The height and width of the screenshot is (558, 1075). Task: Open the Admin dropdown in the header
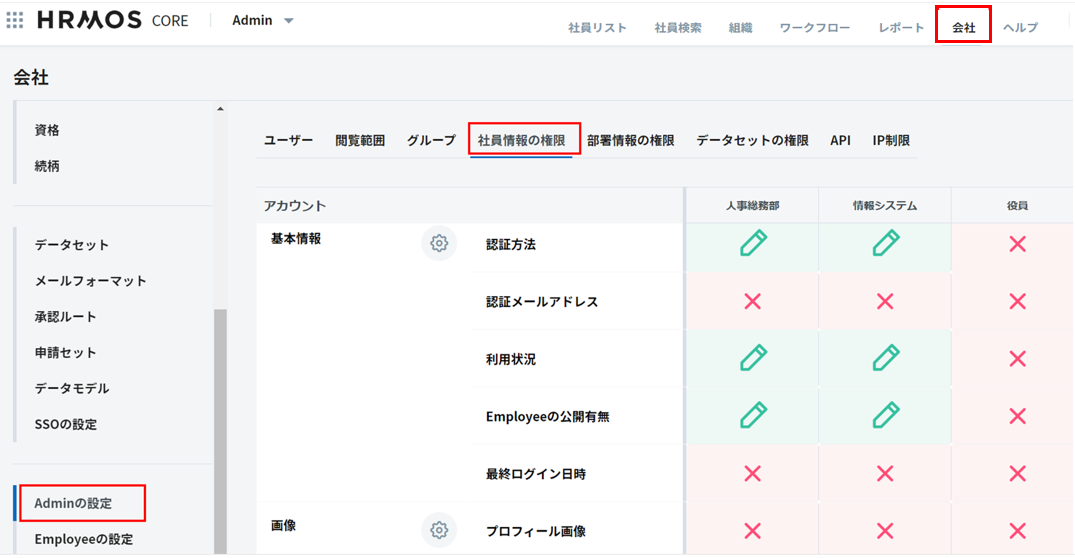[x=263, y=21]
